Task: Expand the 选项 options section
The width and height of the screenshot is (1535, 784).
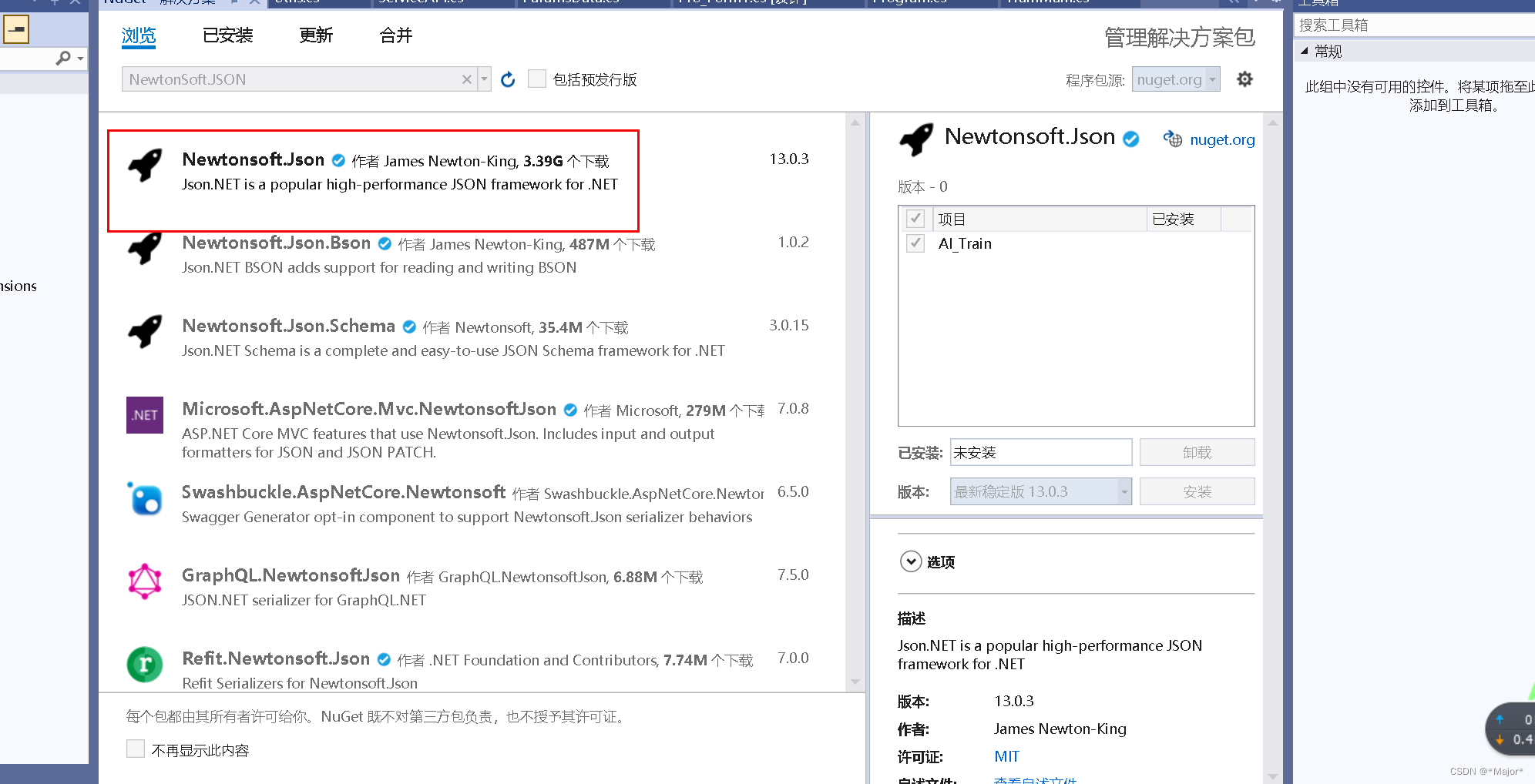Action: tap(911, 561)
